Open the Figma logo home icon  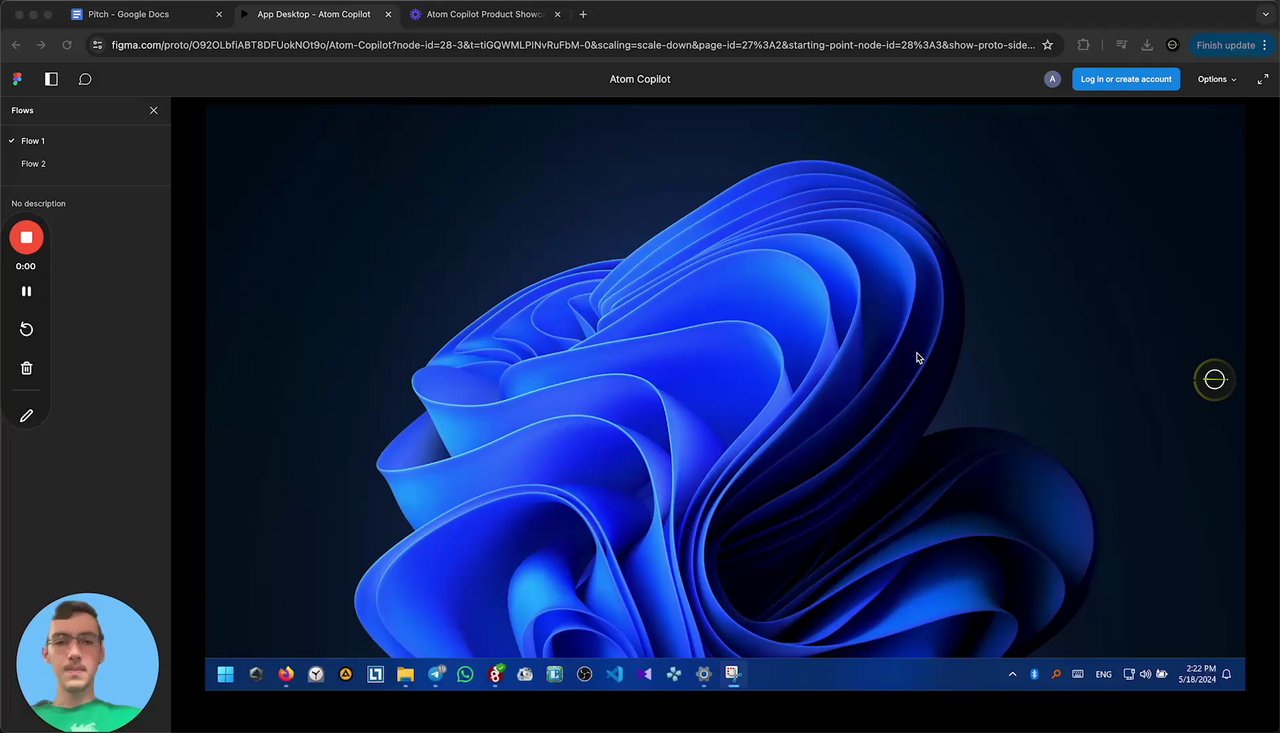pos(17,79)
